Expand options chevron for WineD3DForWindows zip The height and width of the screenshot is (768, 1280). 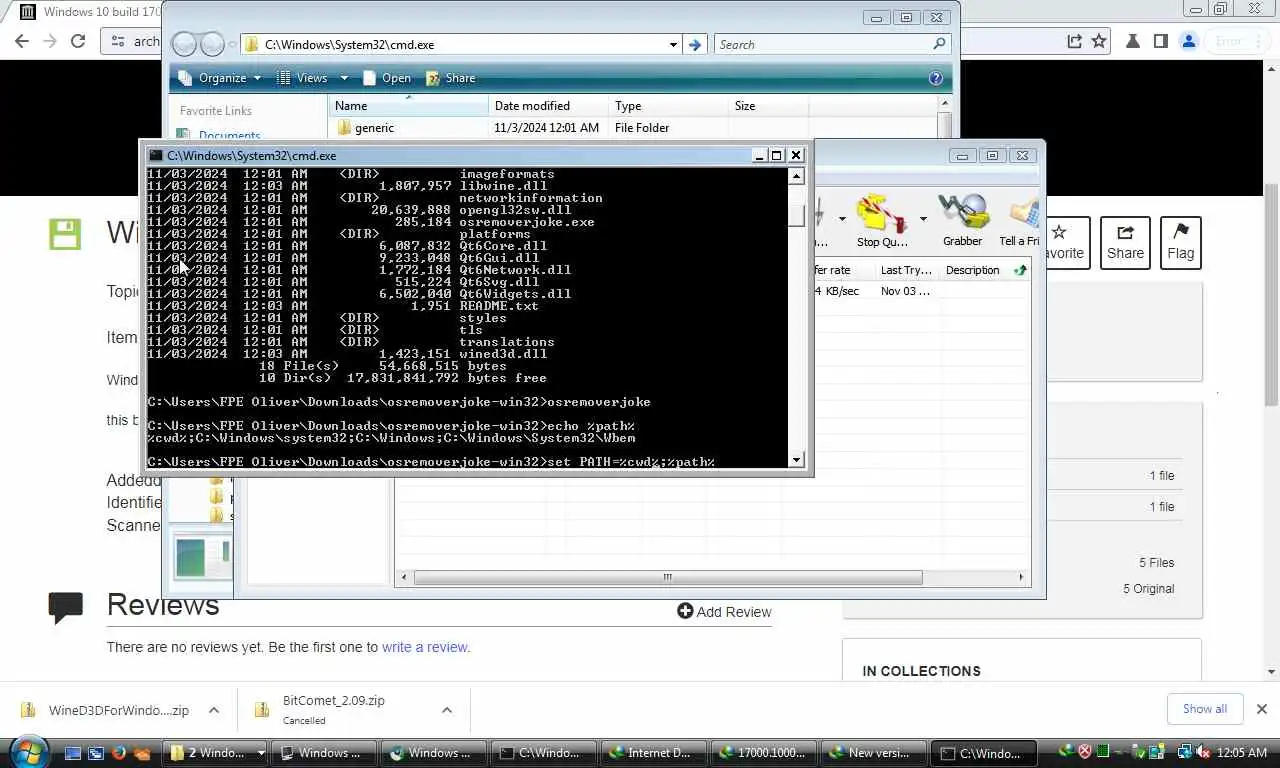click(214, 710)
